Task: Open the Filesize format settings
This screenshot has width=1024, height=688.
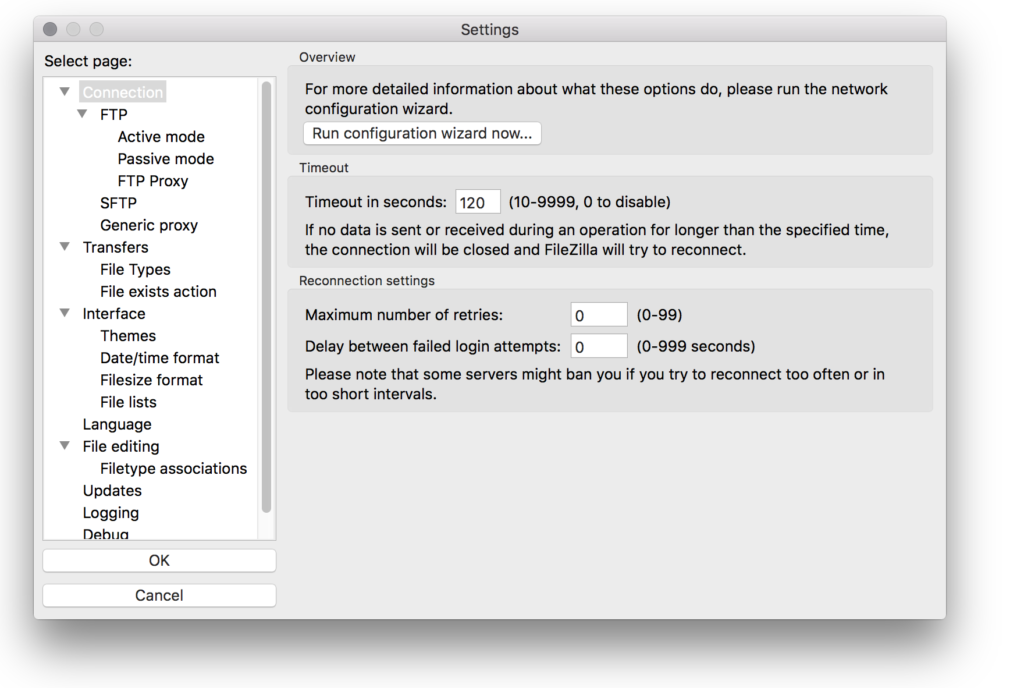Action: [x=151, y=379]
